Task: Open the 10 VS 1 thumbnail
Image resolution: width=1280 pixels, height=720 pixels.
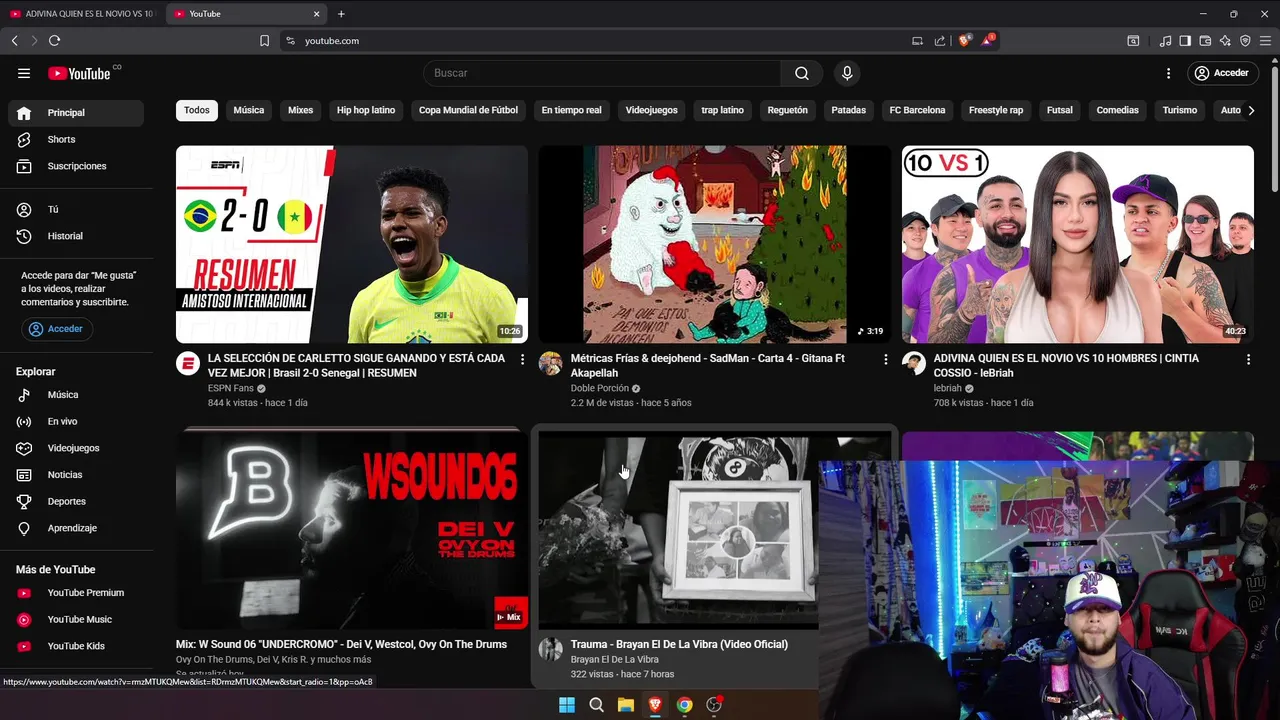Action: 1078,244
